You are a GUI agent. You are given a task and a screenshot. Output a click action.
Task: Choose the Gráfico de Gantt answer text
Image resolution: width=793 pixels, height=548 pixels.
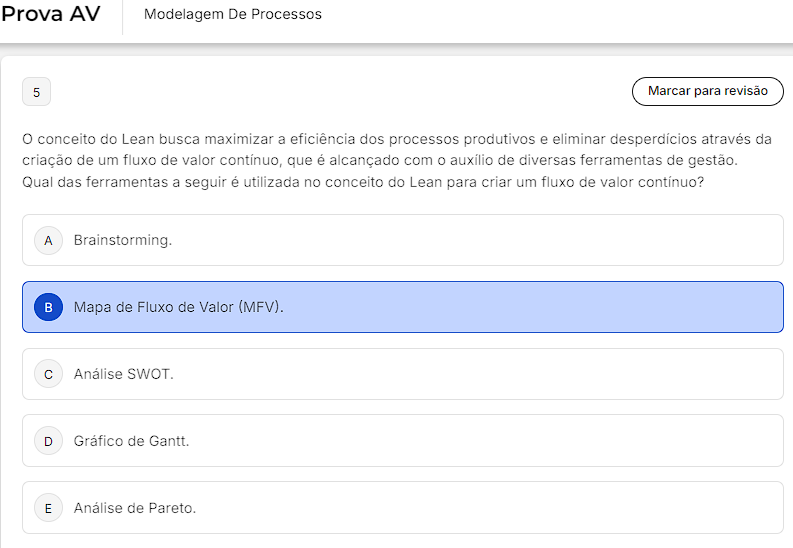pos(131,441)
